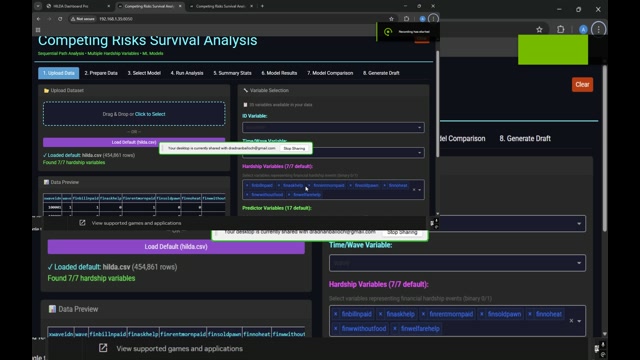Remove the large finsoldpawn chip
The height and width of the screenshot is (360, 640).
[482, 314]
